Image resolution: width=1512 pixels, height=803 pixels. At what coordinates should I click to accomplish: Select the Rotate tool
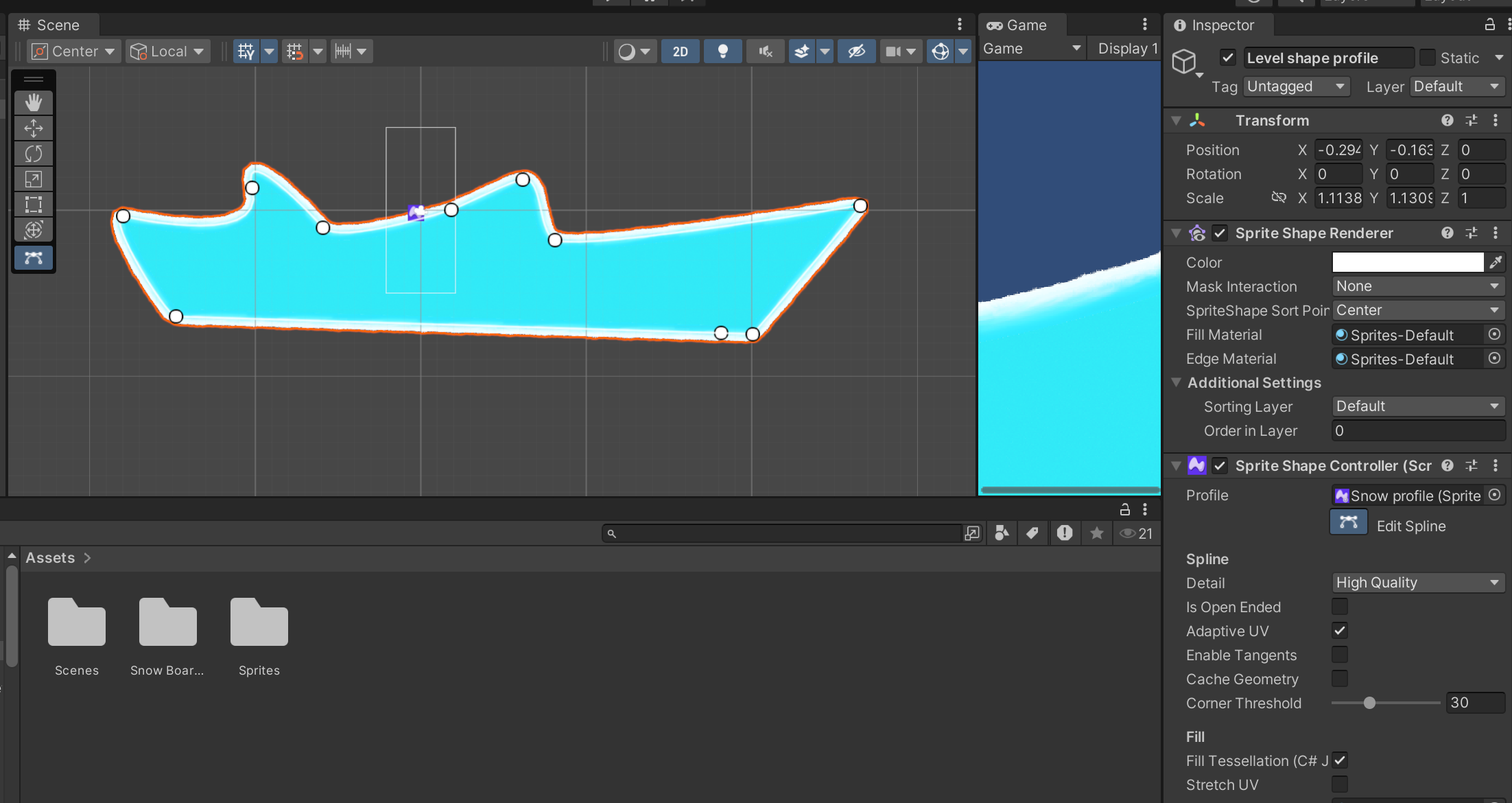click(x=33, y=154)
